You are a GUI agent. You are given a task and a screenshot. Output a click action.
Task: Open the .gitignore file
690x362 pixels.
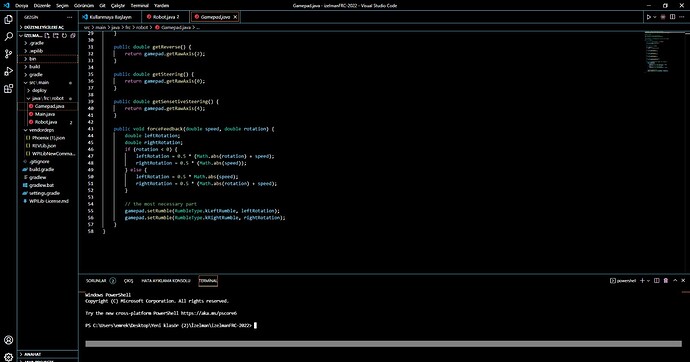[x=48, y=162]
